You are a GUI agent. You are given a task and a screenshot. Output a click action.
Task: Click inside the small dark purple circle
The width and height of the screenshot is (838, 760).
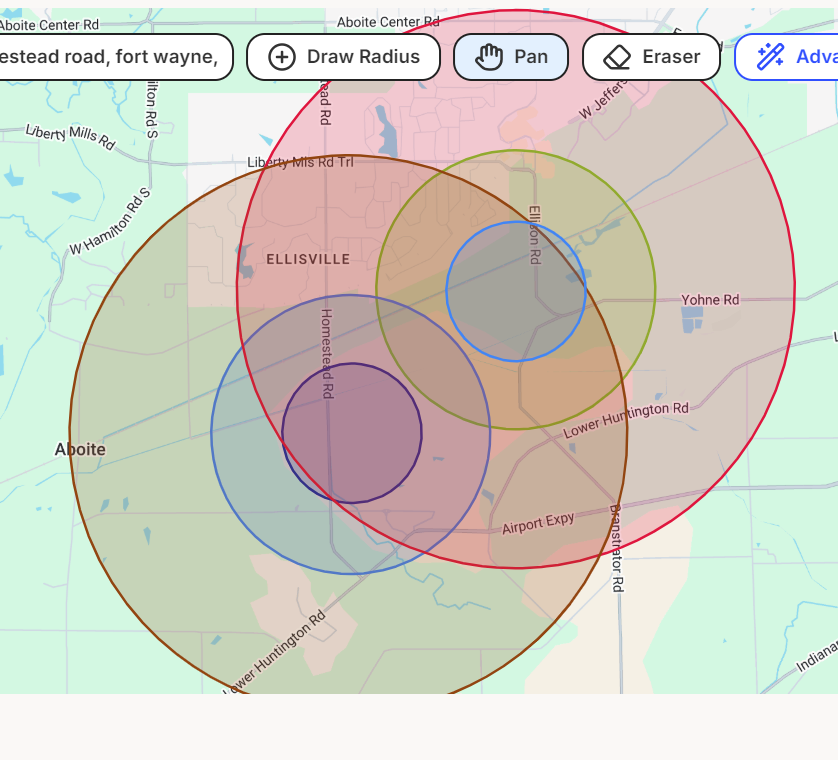(352, 433)
